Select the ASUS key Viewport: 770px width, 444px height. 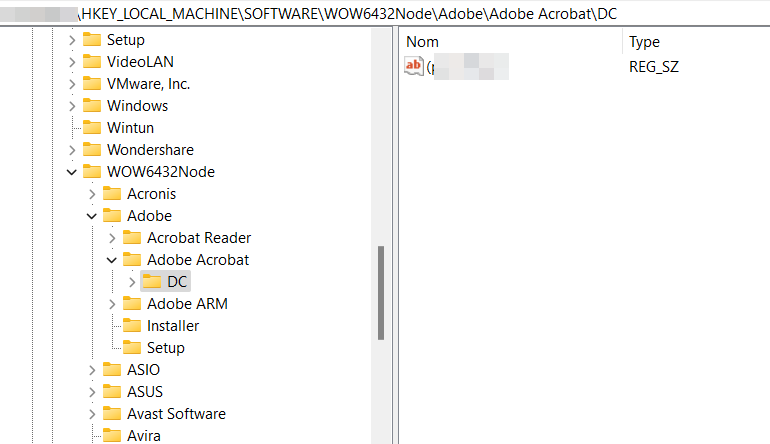(x=145, y=392)
